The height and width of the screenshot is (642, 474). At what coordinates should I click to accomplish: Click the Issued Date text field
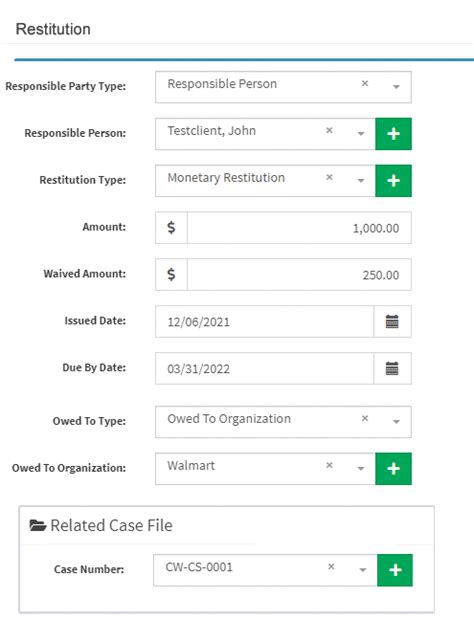(264, 322)
